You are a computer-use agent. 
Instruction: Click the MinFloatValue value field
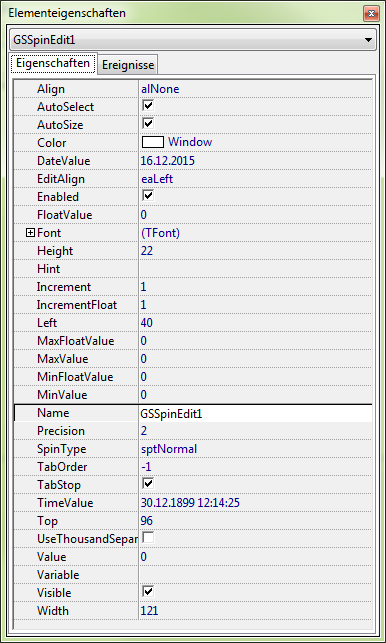[x=255, y=377]
